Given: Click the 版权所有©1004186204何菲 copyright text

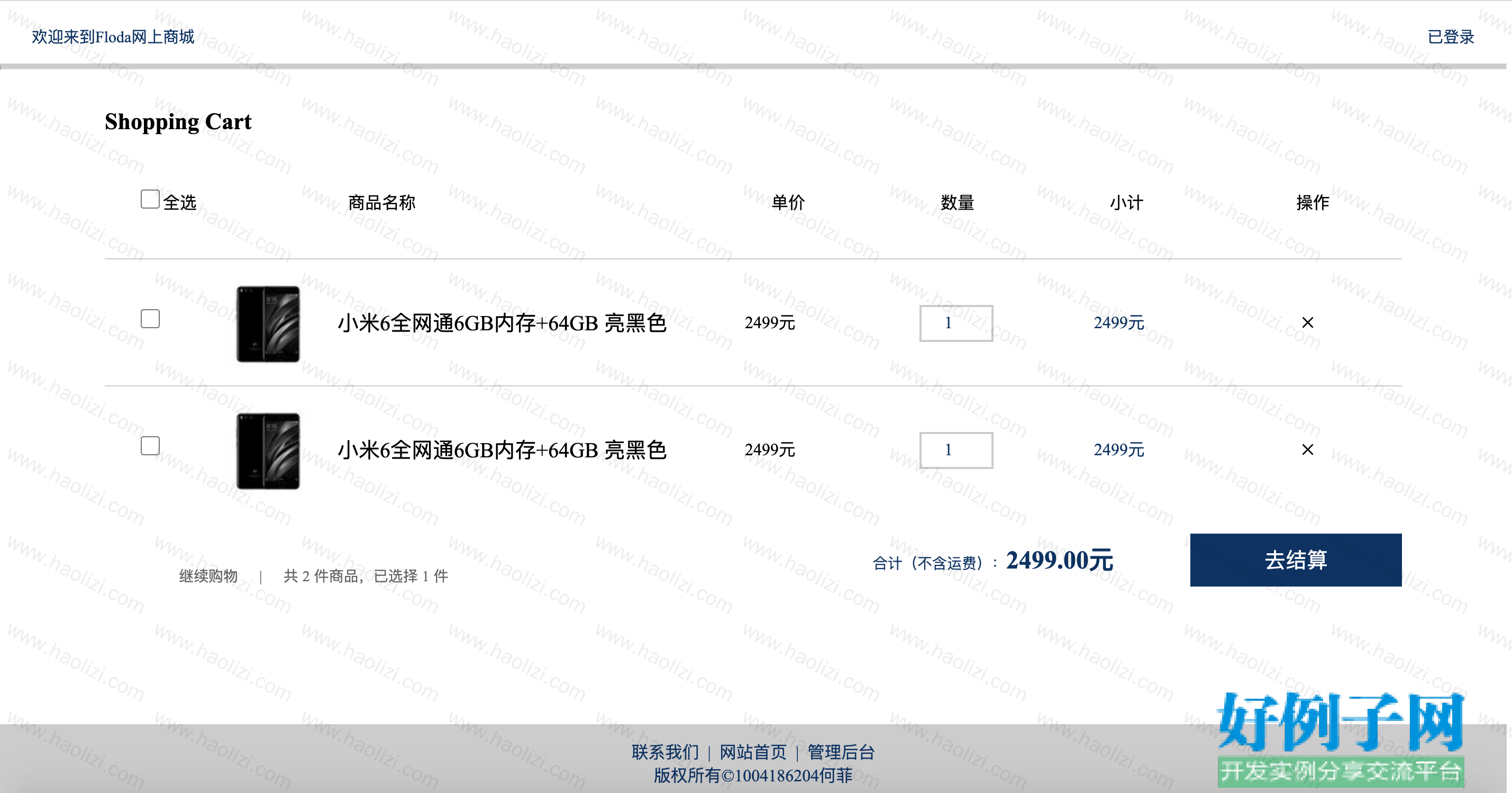Looking at the screenshot, I should [753, 776].
